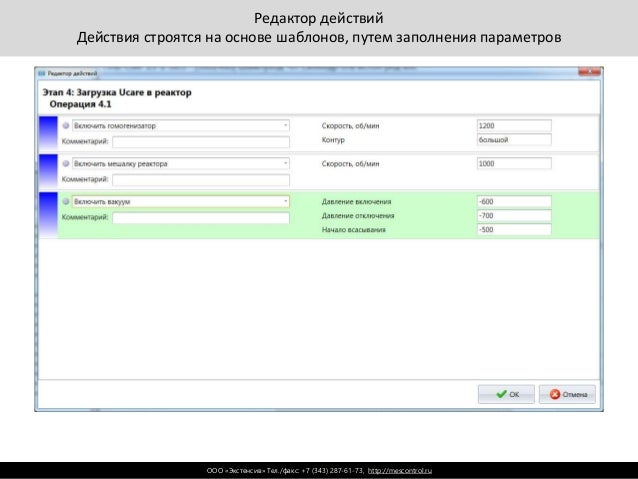638x479 pixels.
Task: Click the comment field under мешалку реактора
Action: coord(201,179)
